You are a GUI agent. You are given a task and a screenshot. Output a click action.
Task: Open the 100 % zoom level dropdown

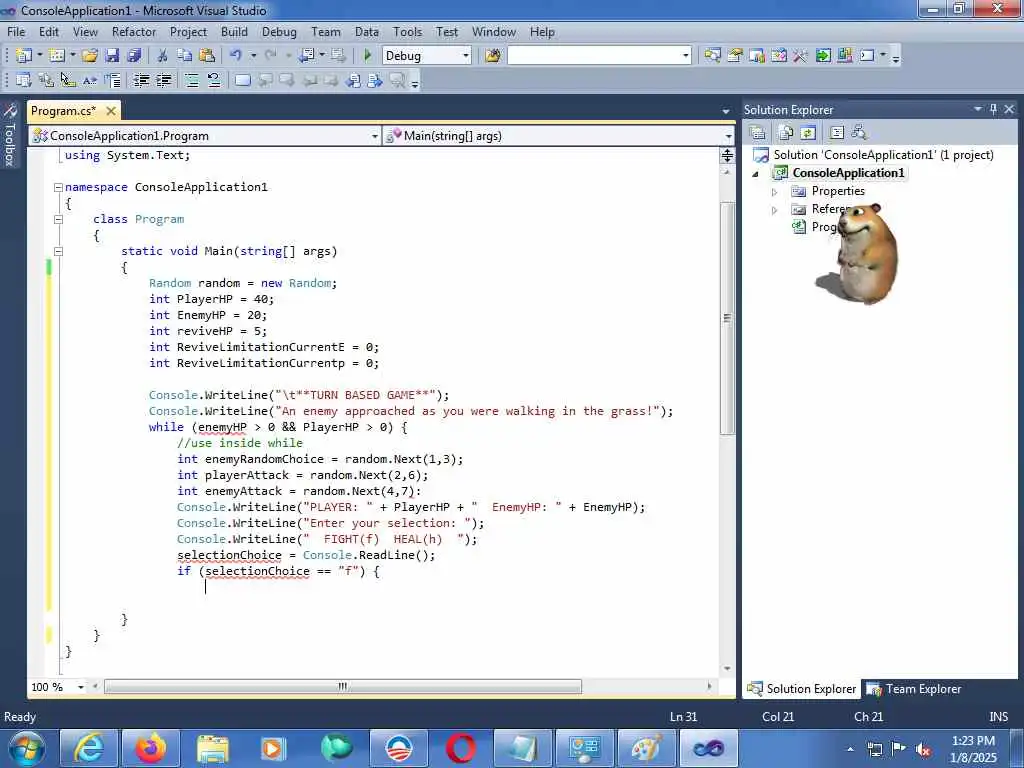pyautogui.click(x=81, y=687)
